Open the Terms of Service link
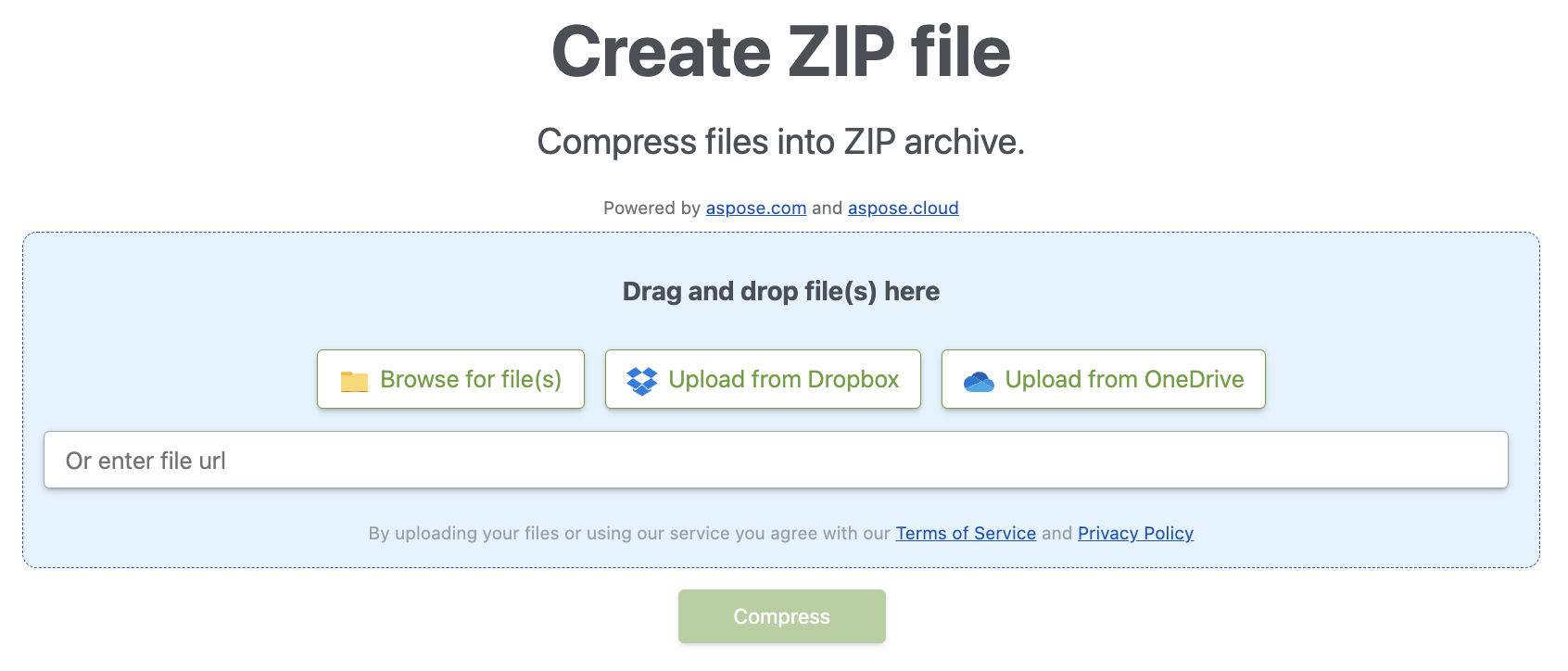The height and width of the screenshot is (671, 1568). [965, 533]
